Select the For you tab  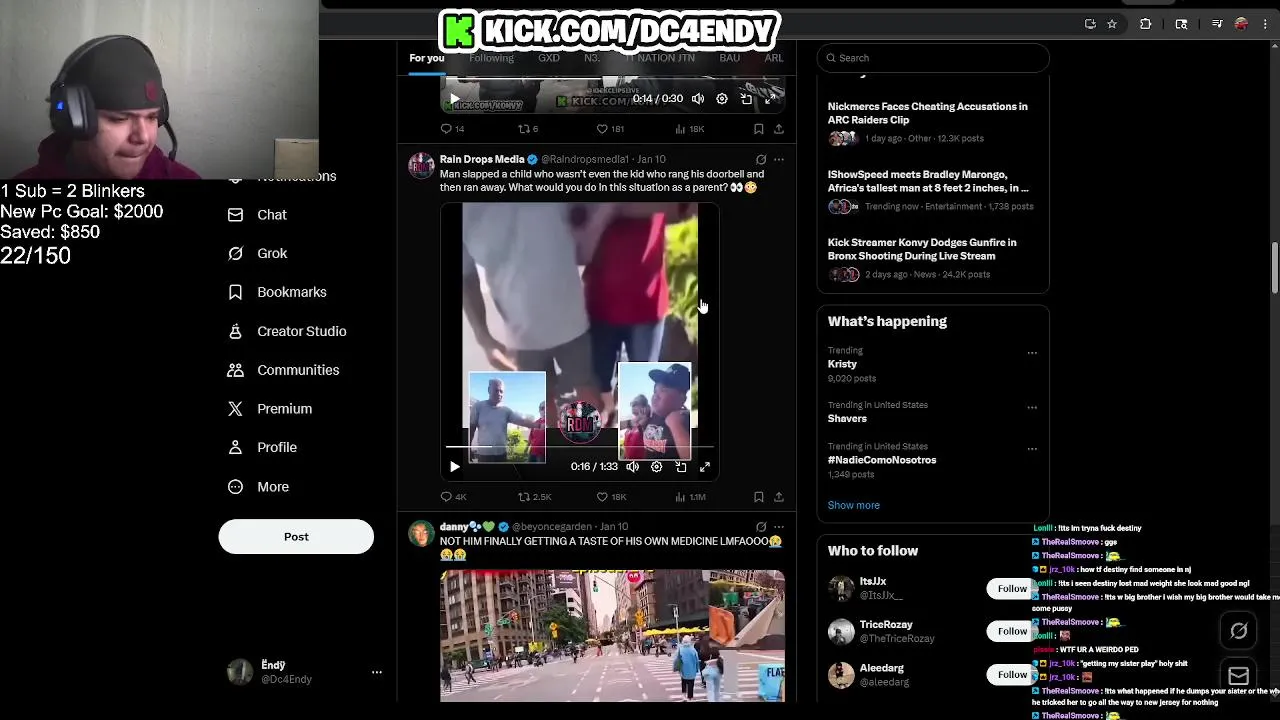click(427, 58)
